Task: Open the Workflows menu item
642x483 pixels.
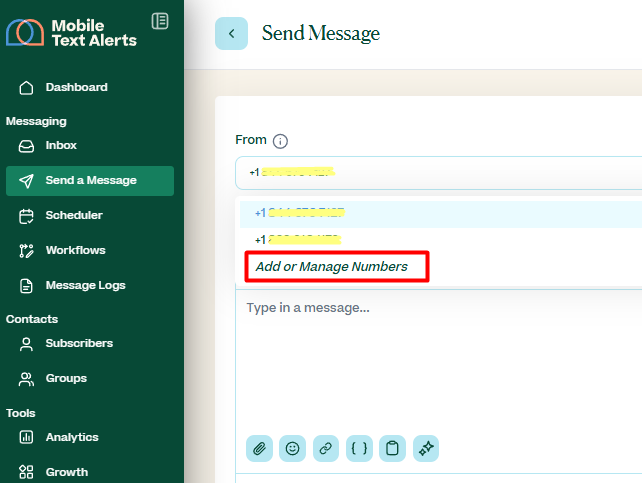Action: tap(90, 250)
